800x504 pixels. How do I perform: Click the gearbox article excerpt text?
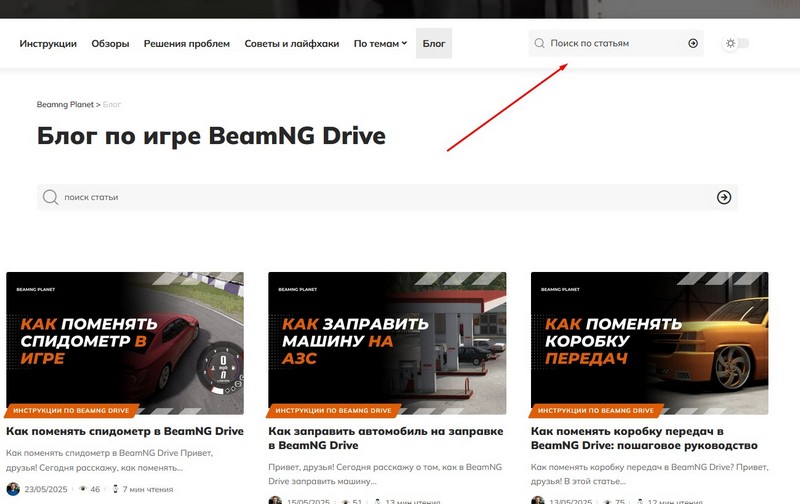pos(649,474)
